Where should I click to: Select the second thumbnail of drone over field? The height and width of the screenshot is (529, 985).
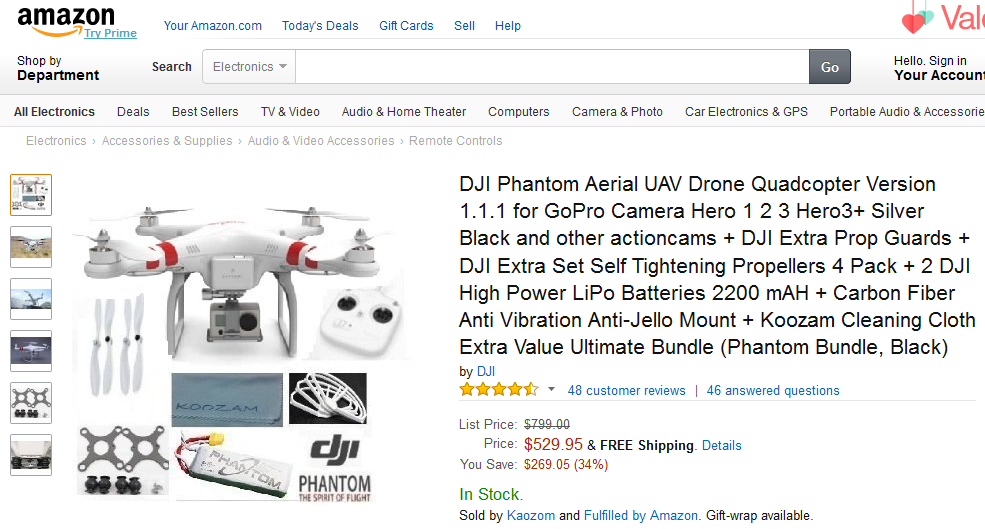tap(31, 247)
